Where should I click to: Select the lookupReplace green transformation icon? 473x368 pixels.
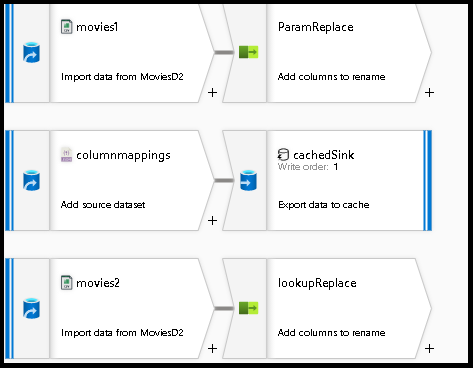249,308
